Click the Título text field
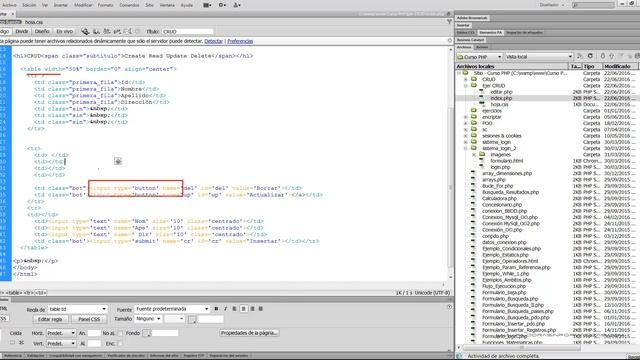Screen dimensions: 640x360 pos(188,31)
